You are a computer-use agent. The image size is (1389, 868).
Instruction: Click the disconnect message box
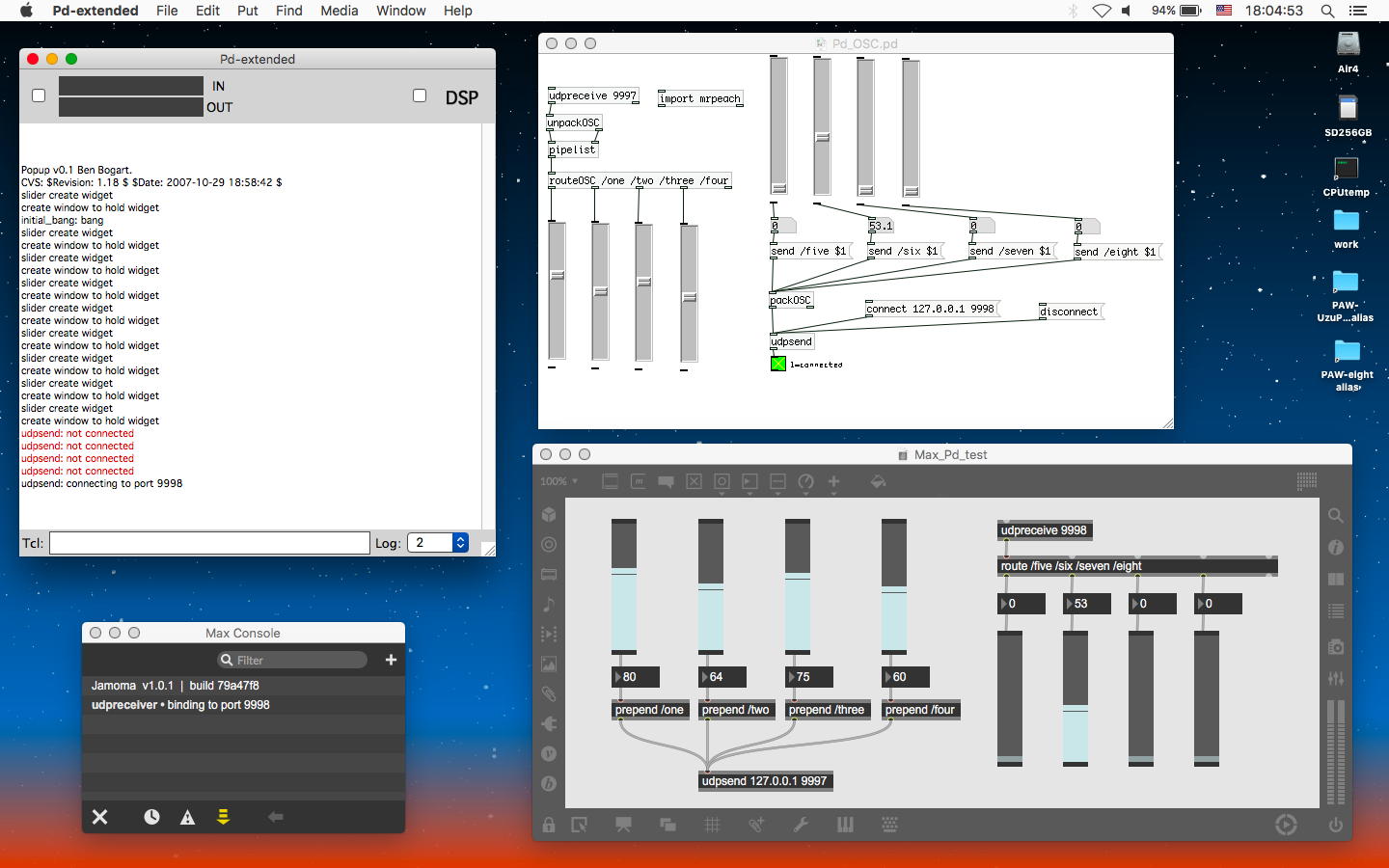pyautogui.click(x=1069, y=312)
